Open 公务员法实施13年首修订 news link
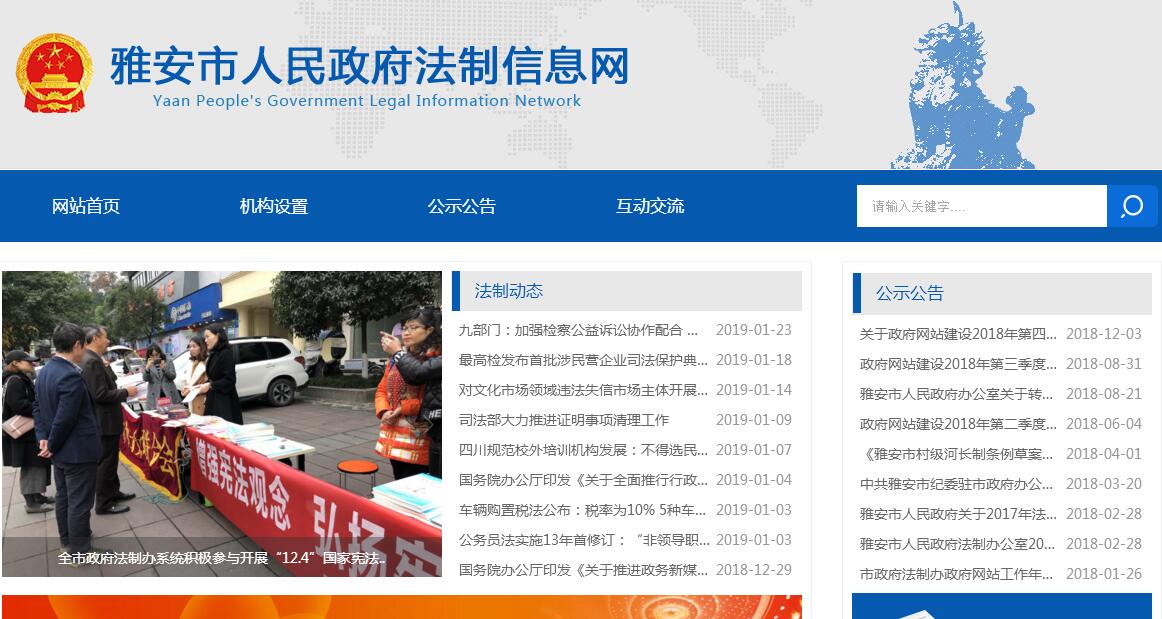Screen dimensions: 1162x619 583,540
